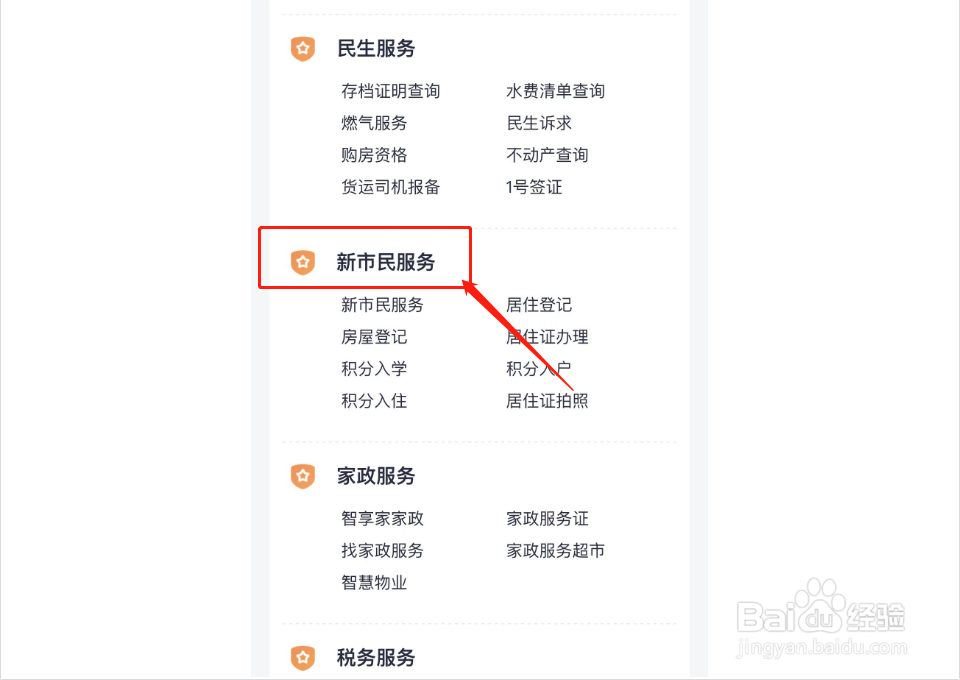
Task: Select 智慧物业 link
Action: point(374,583)
